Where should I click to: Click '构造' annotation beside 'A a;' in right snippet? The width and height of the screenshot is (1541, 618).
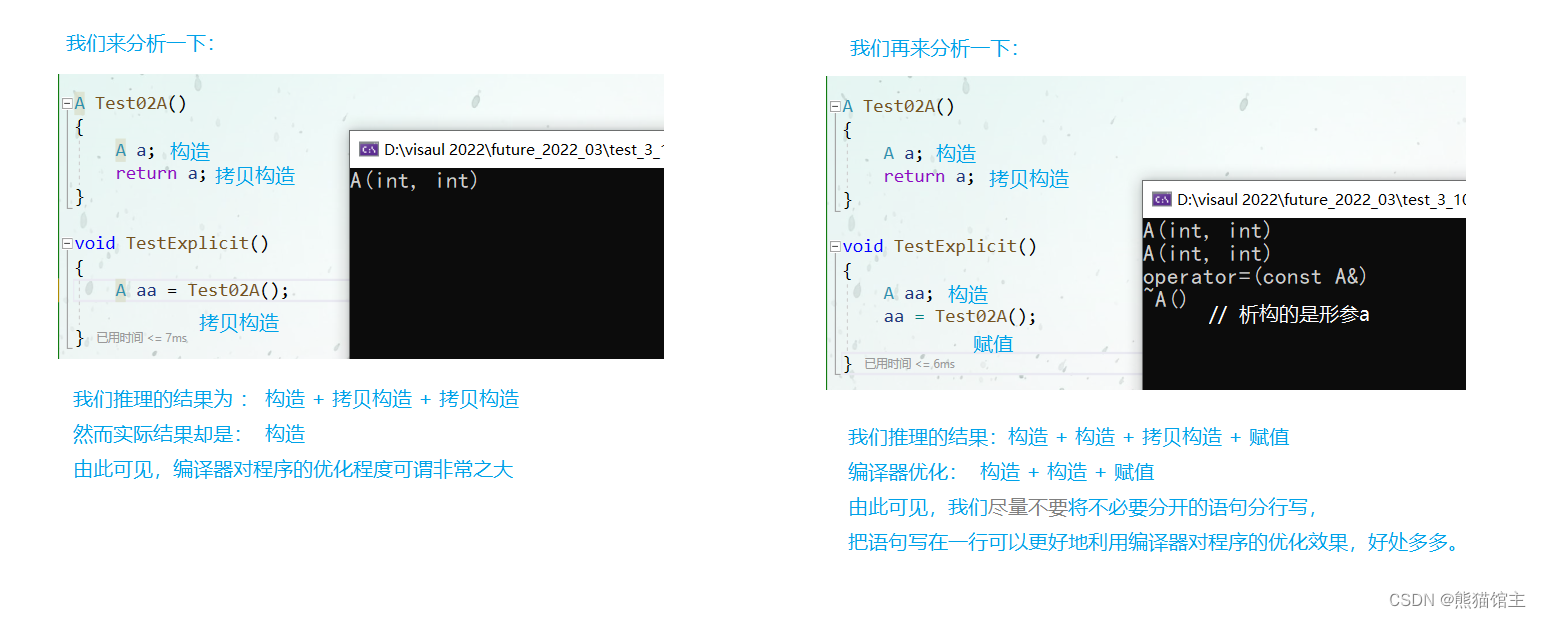pos(956,154)
